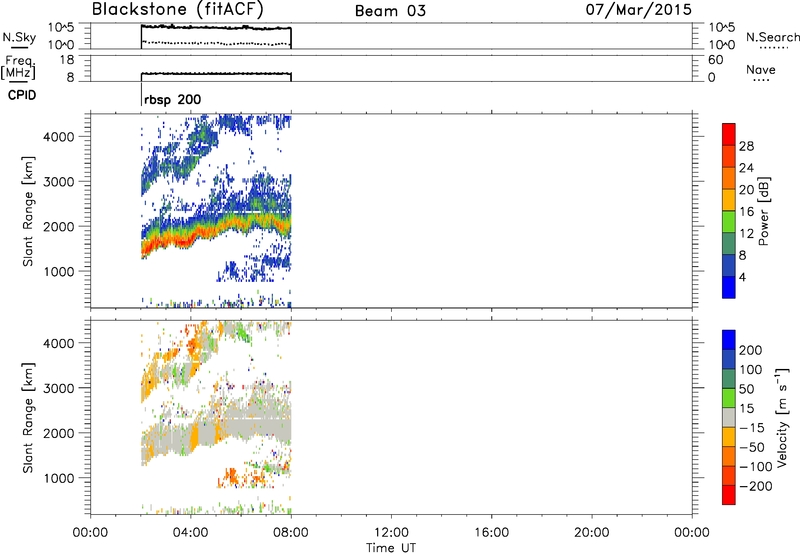Click the 'Beam 03' label
The image size is (800, 554).
point(390,11)
